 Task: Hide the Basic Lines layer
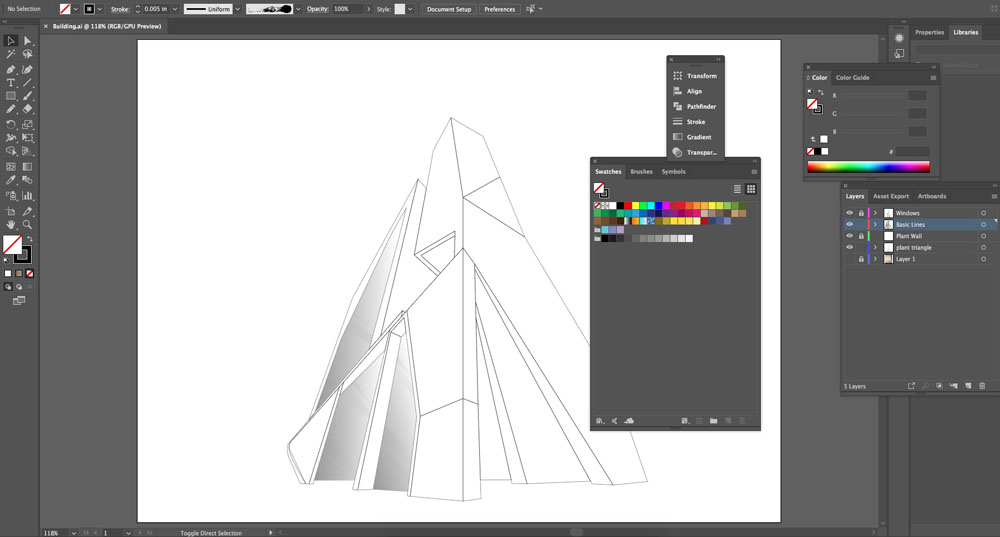coord(849,224)
